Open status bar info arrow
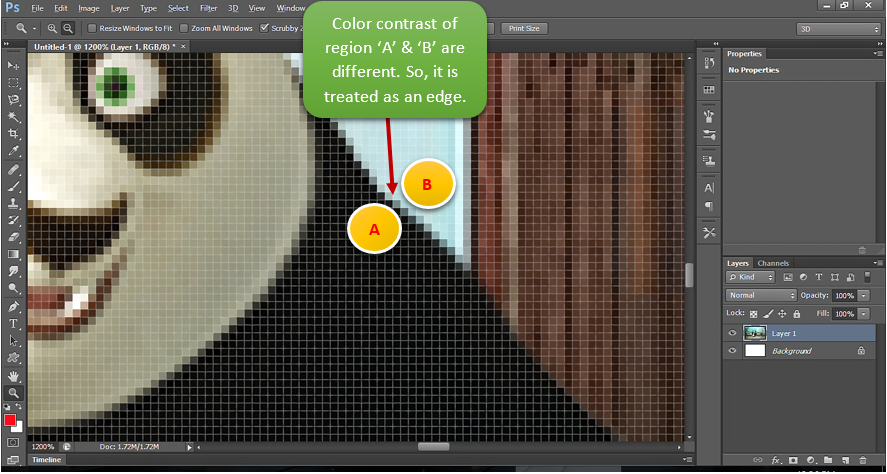Image resolution: width=887 pixels, height=474 pixels. (x=190, y=447)
